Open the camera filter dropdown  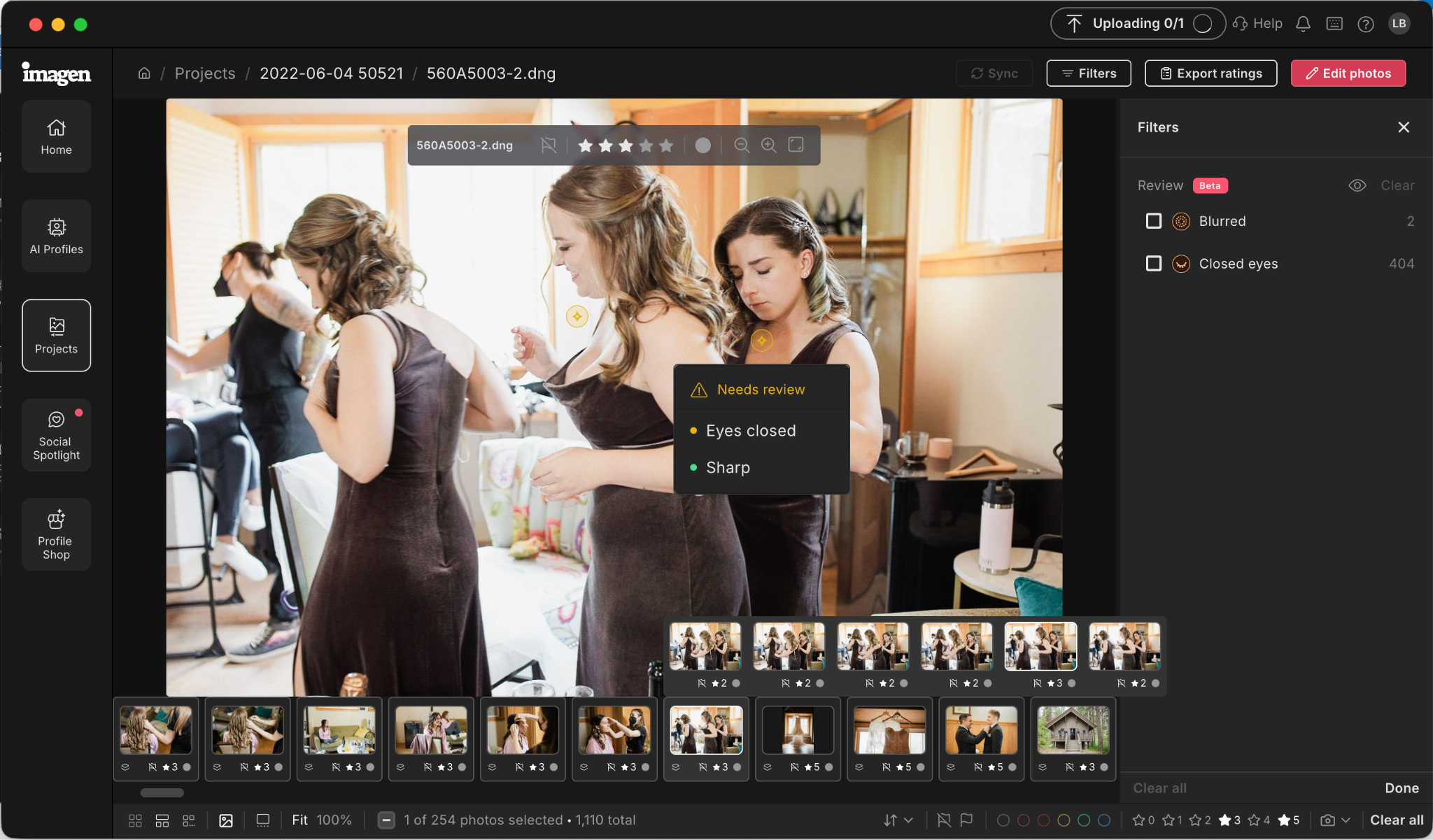tap(1335, 820)
